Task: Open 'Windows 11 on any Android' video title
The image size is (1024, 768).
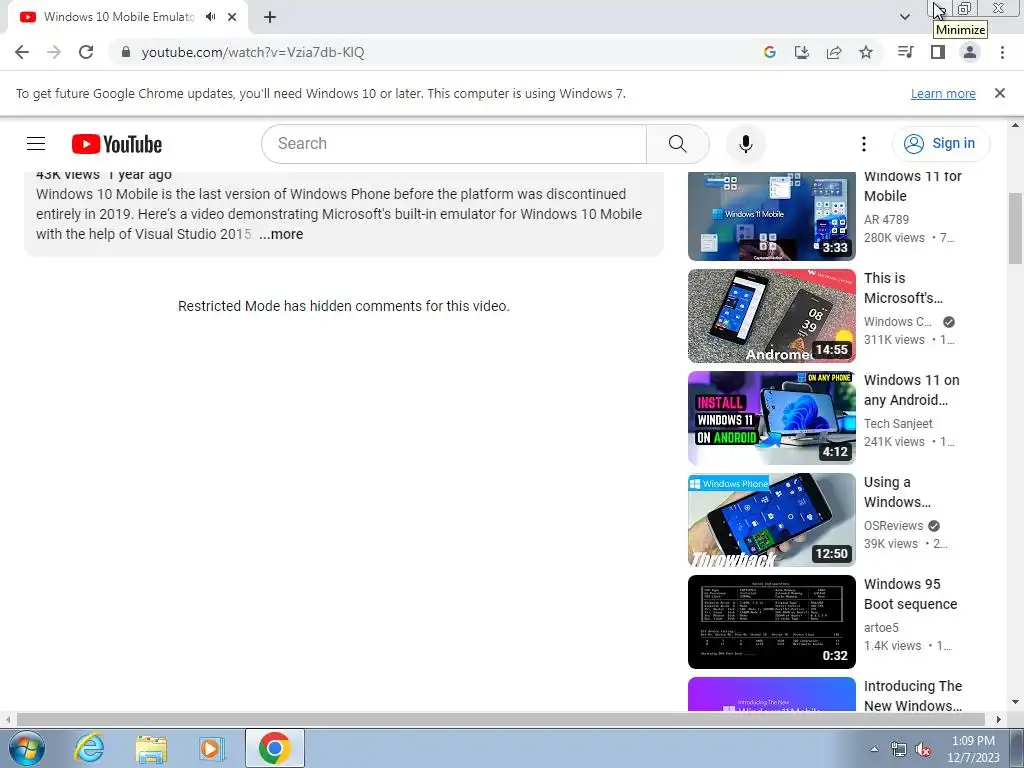Action: [x=912, y=390]
